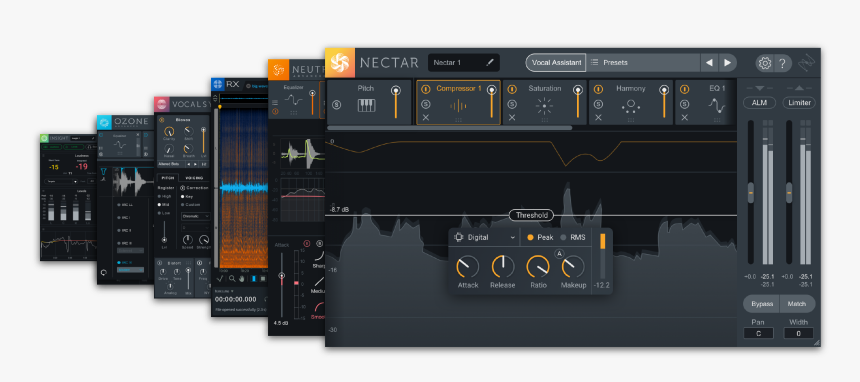Click the Bypass button
The height and width of the screenshot is (382, 860).
click(x=761, y=304)
